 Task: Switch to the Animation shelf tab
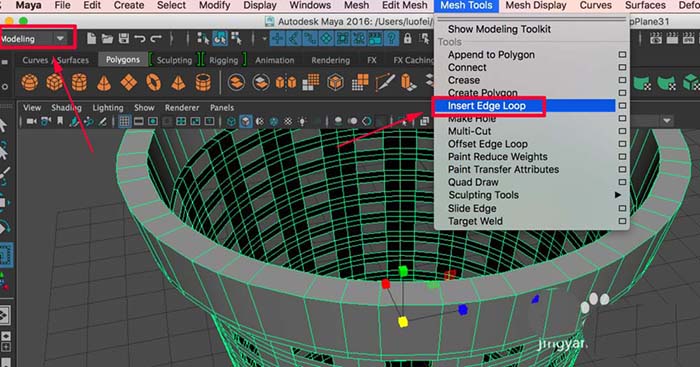pos(275,60)
